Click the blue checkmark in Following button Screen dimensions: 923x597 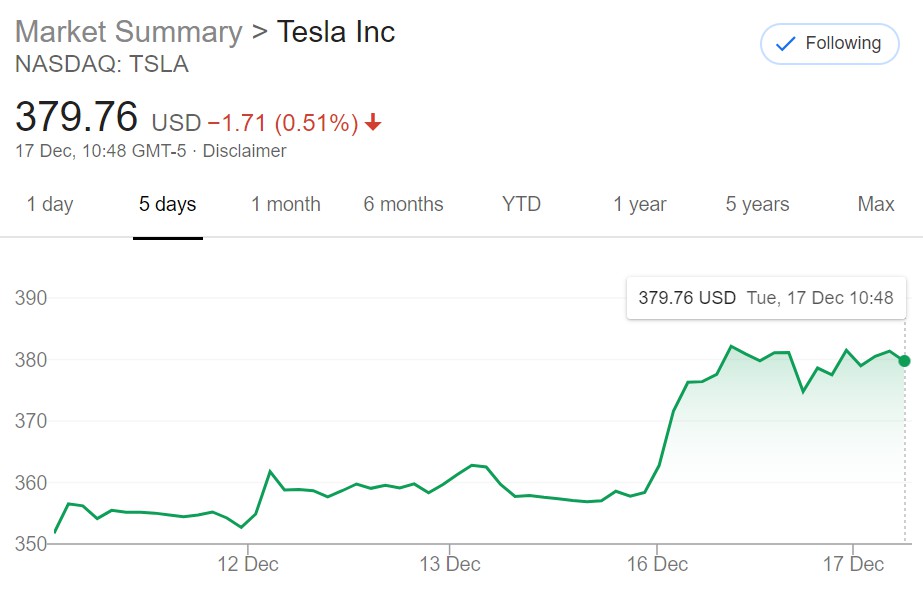(x=785, y=44)
